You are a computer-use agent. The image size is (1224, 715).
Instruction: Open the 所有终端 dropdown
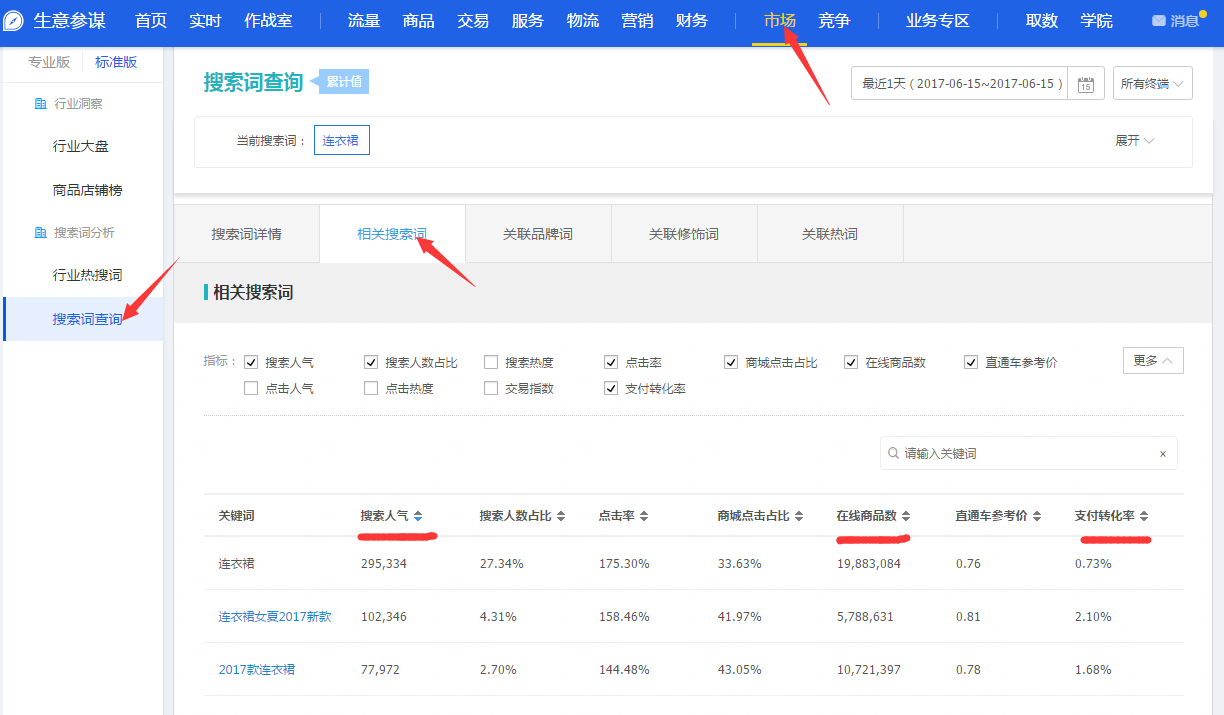click(1152, 84)
